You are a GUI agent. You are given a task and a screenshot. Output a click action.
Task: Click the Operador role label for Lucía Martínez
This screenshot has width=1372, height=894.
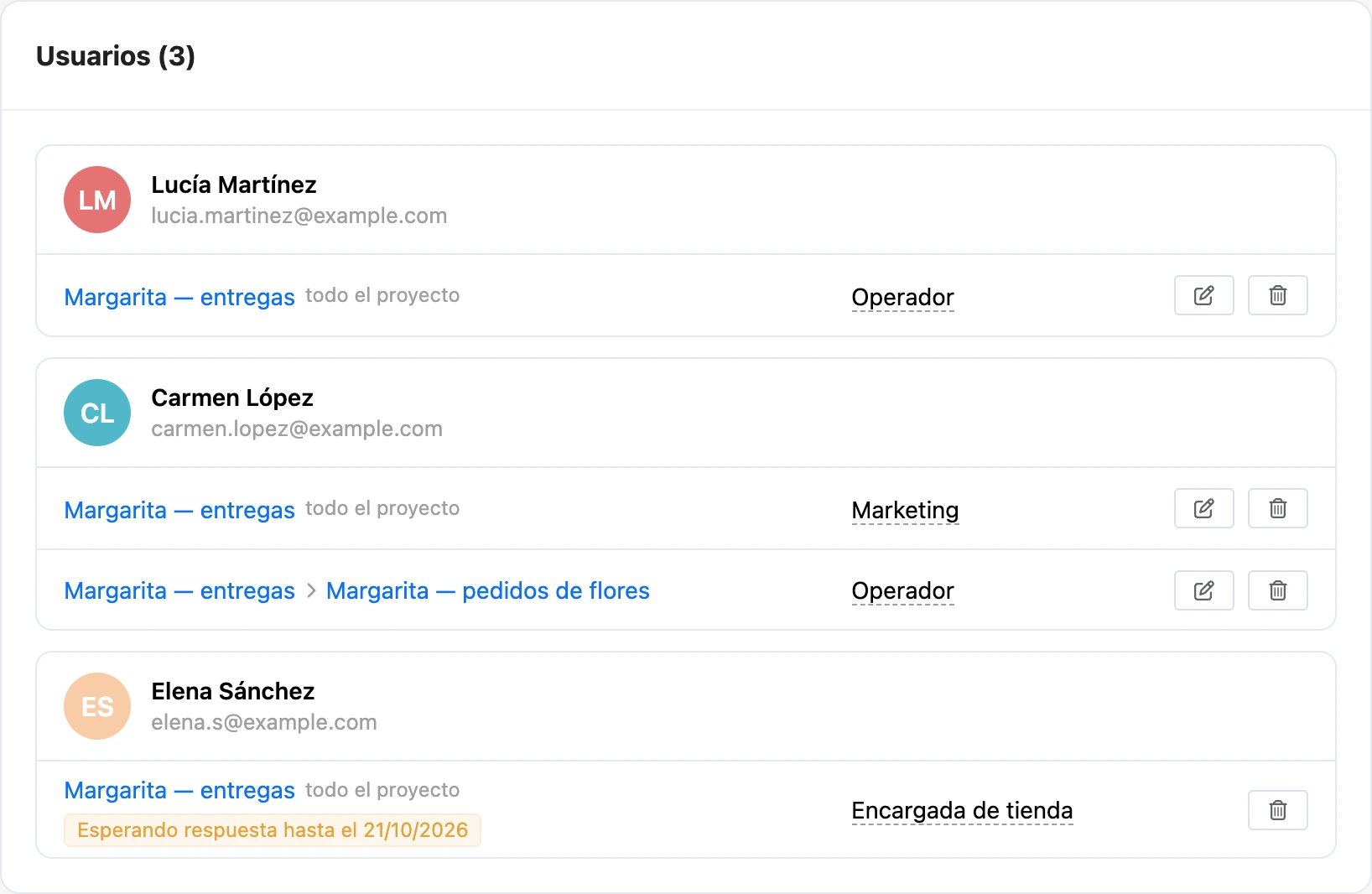click(x=902, y=297)
